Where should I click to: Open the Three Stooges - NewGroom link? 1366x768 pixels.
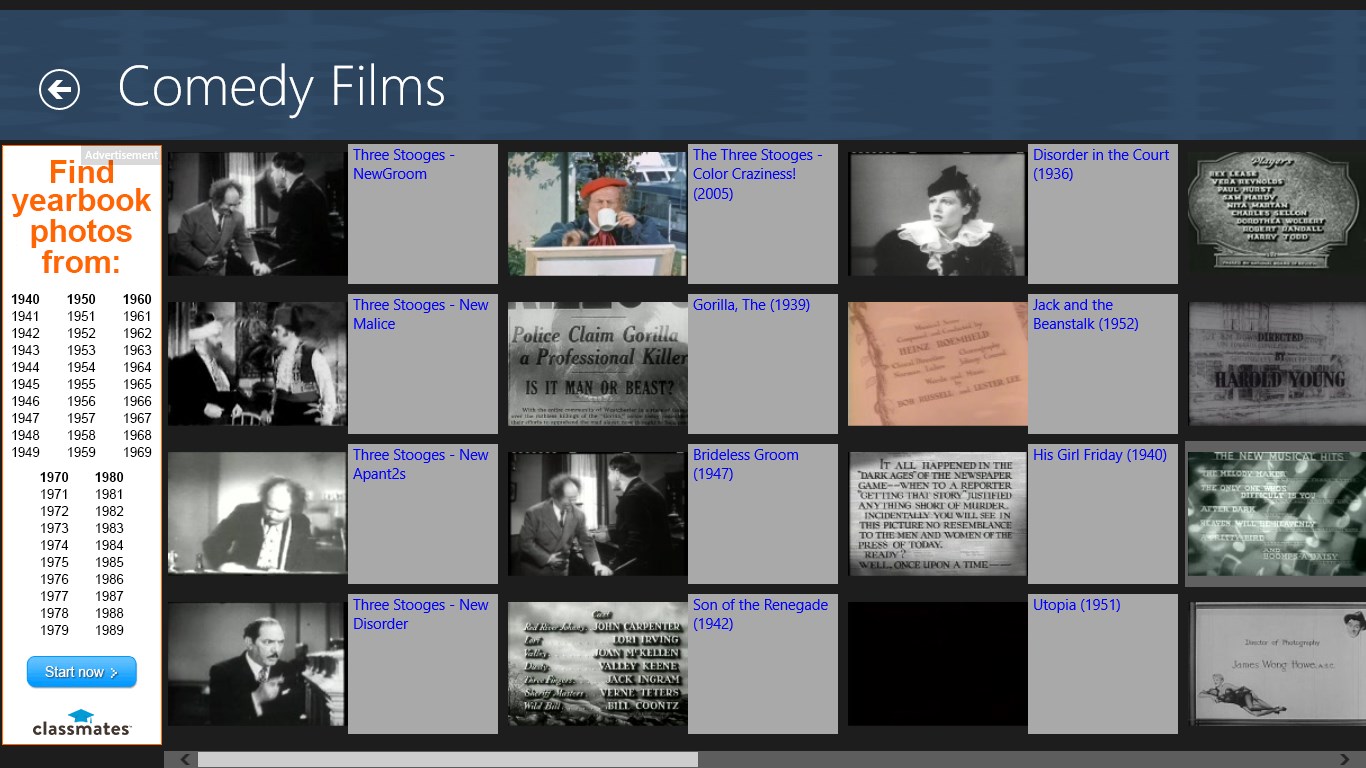point(404,164)
